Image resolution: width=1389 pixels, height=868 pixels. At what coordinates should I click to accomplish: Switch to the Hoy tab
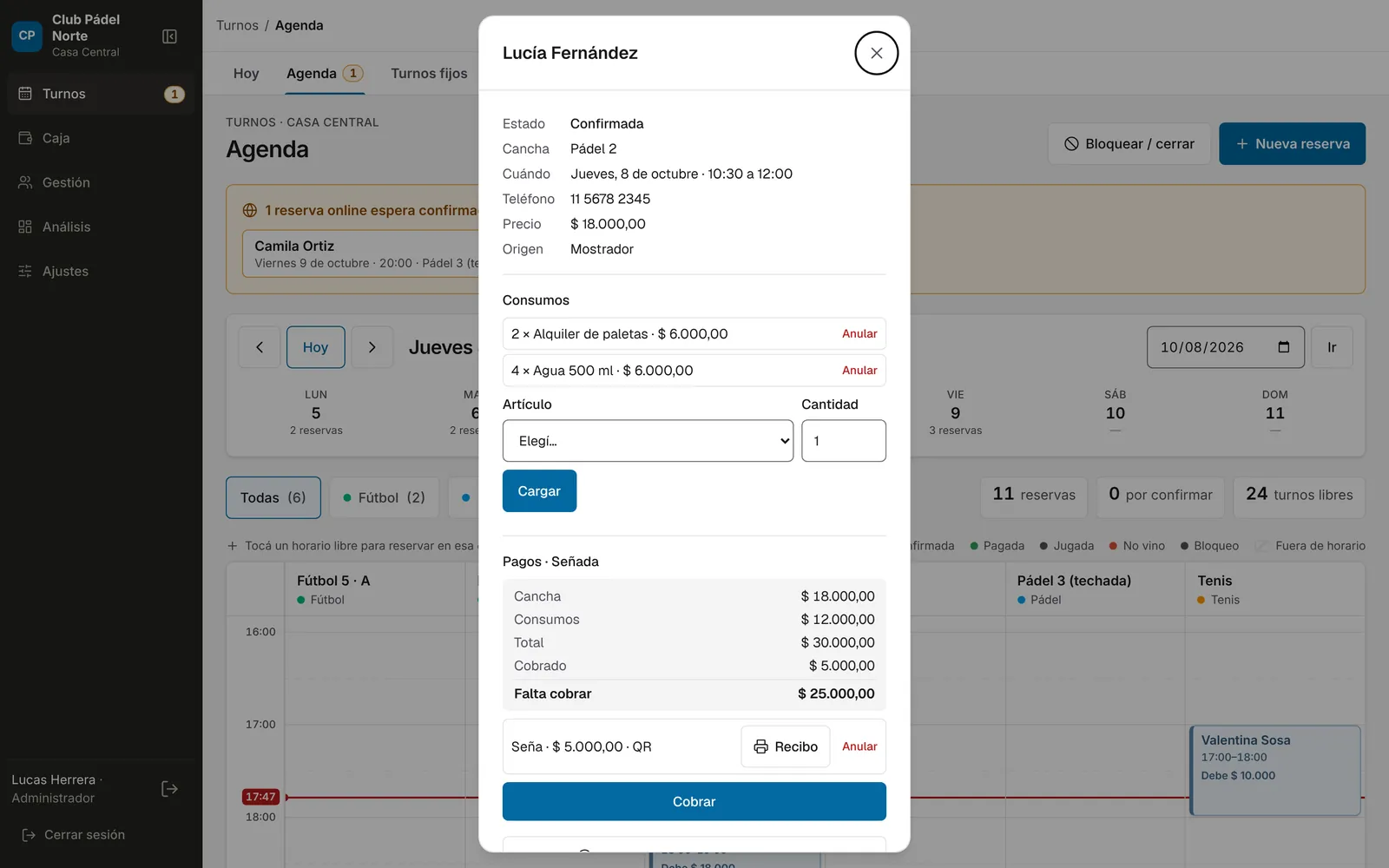point(247,74)
